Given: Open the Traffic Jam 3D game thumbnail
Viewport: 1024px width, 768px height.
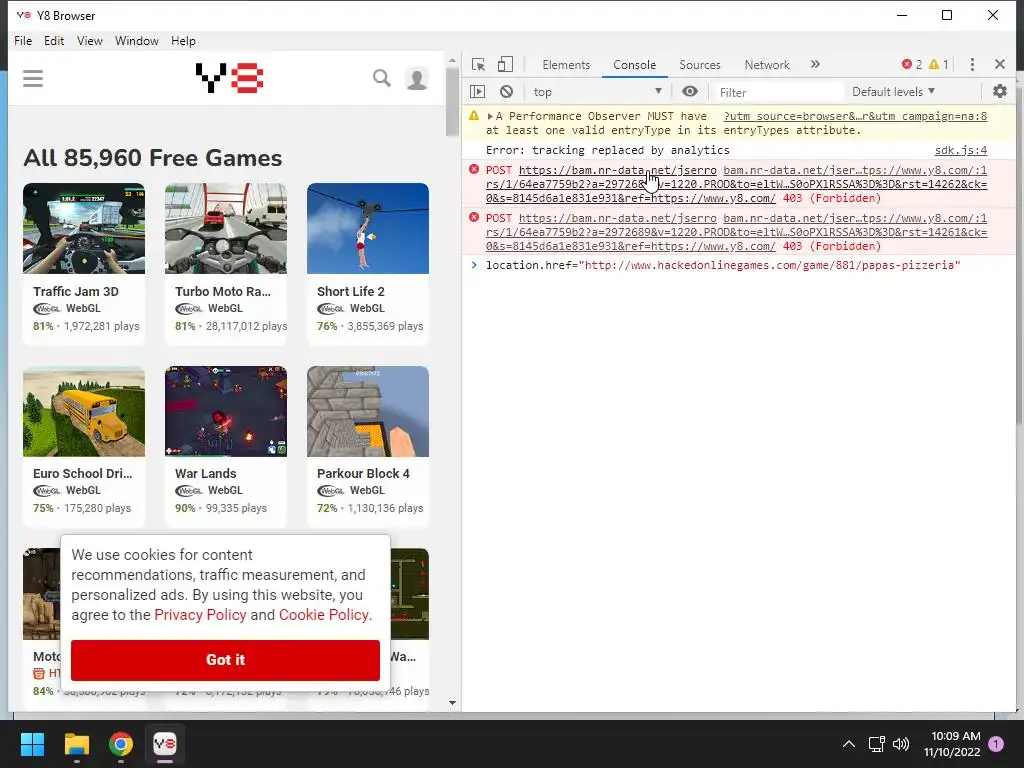Looking at the screenshot, I should pyautogui.click(x=84, y=229).
